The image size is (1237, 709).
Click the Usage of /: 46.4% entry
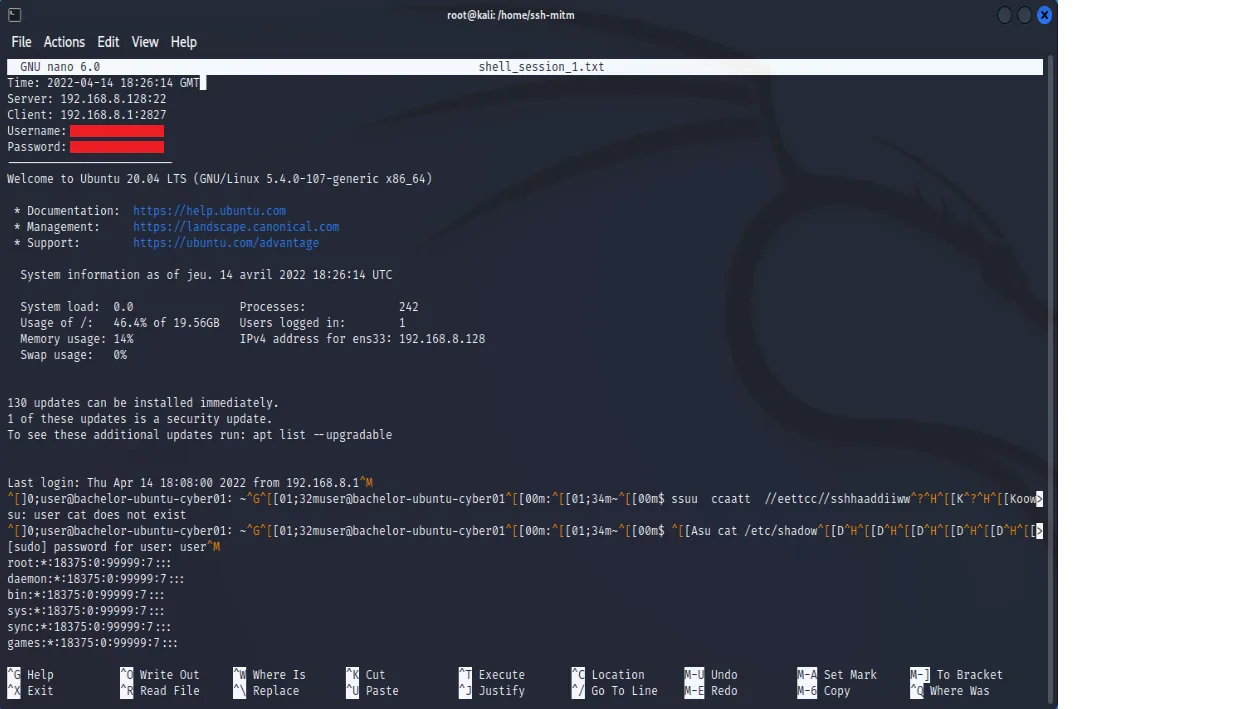[x=120, y=323]
